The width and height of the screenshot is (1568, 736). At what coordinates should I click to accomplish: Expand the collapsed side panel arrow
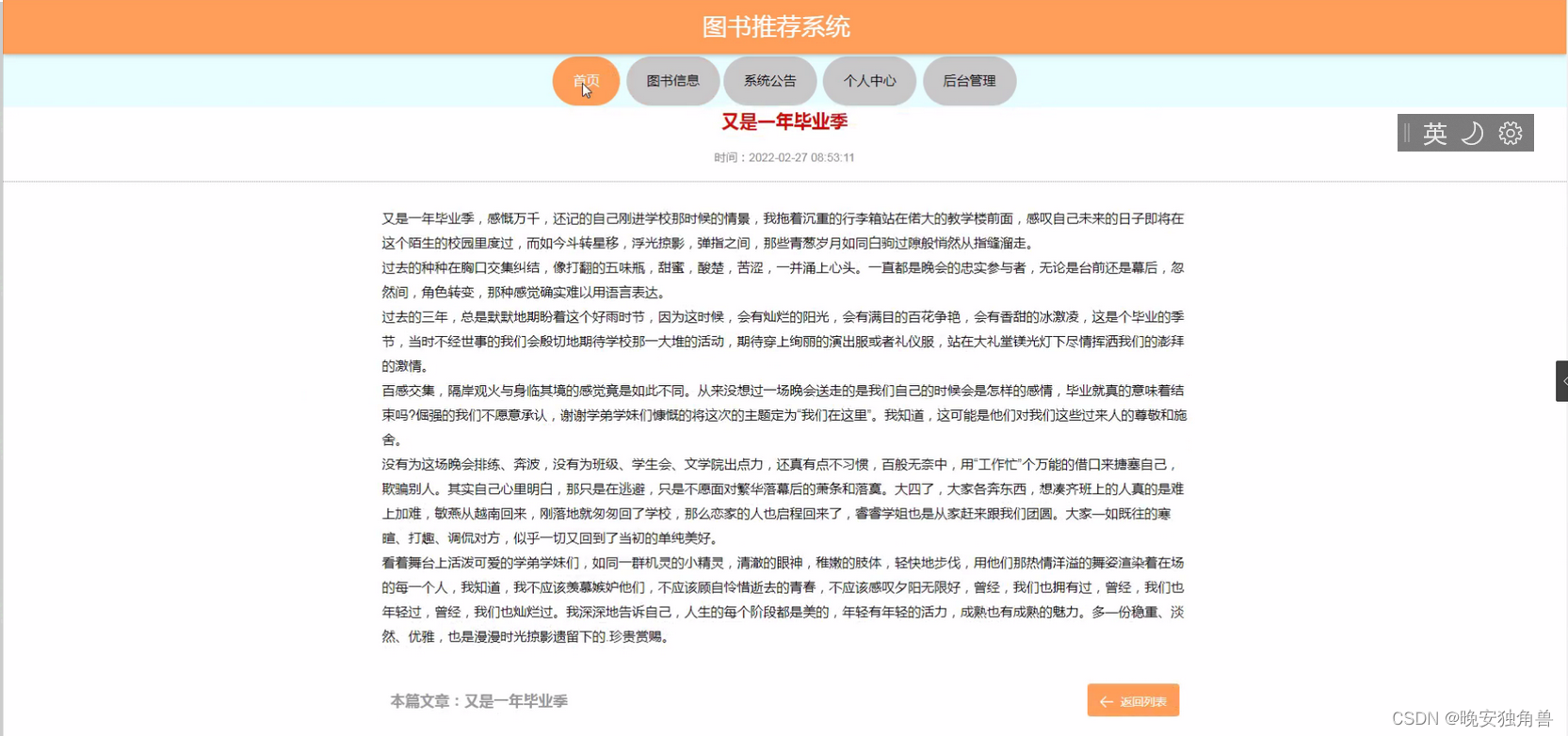point(1562,381)
